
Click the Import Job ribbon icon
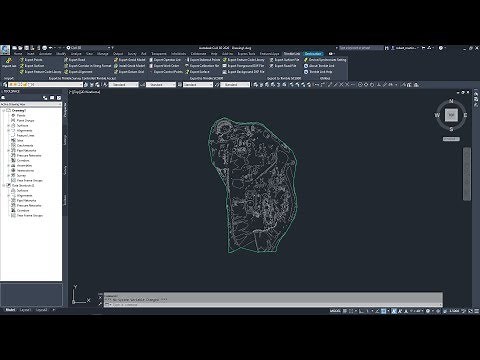point(9,62)
